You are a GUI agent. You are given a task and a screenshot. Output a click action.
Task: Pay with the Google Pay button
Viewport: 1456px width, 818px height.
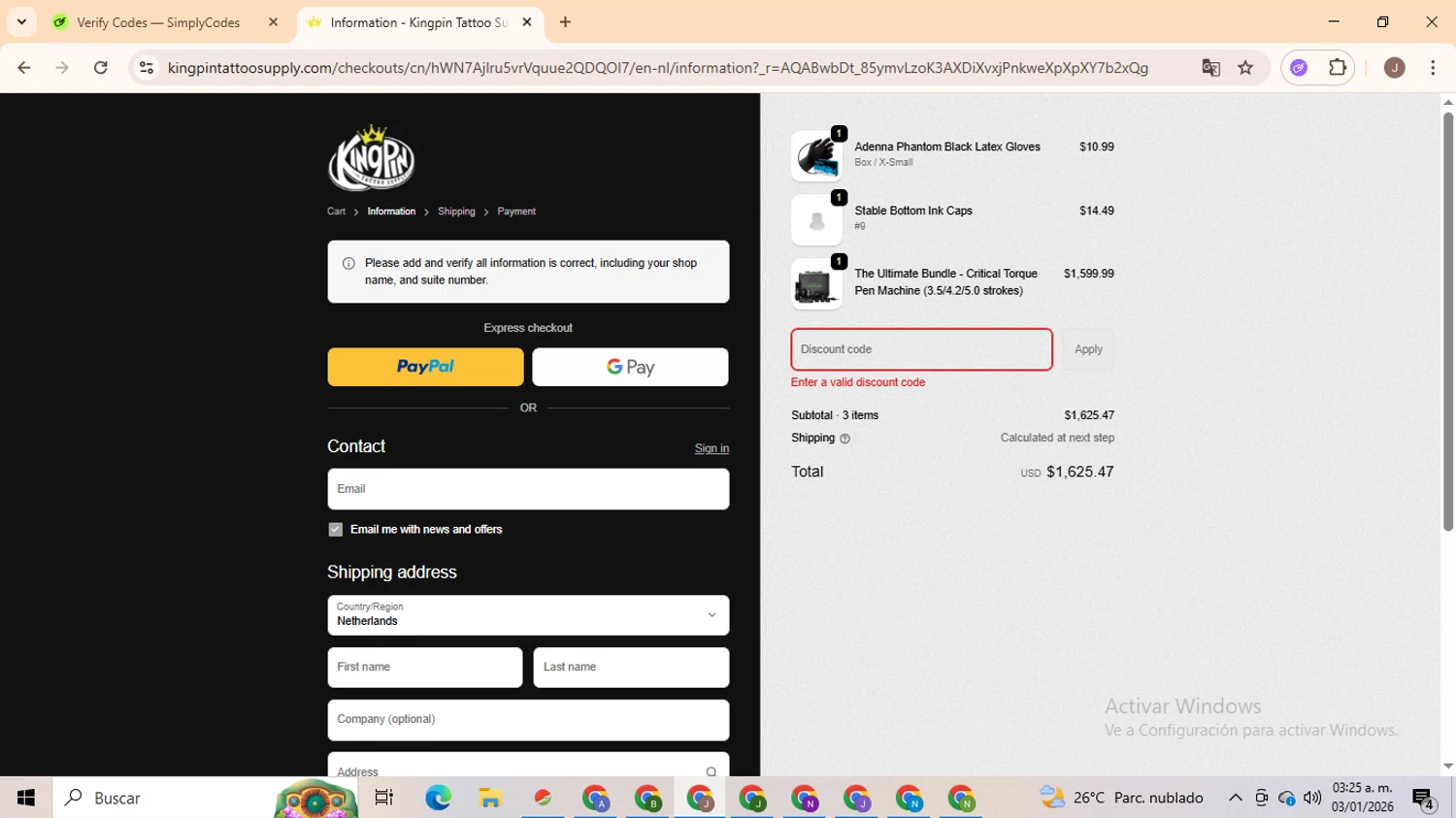tap(630, 367)
